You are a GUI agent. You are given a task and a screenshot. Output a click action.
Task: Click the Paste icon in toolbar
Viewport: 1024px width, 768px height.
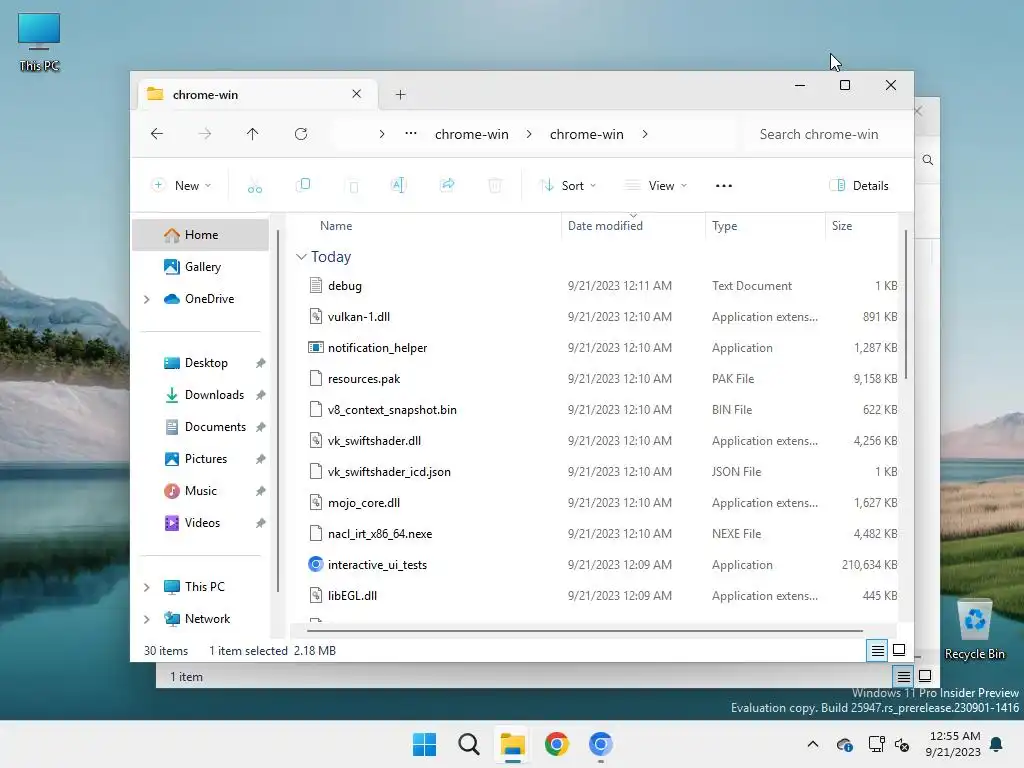pyautogui.click(x=353, y=186)
